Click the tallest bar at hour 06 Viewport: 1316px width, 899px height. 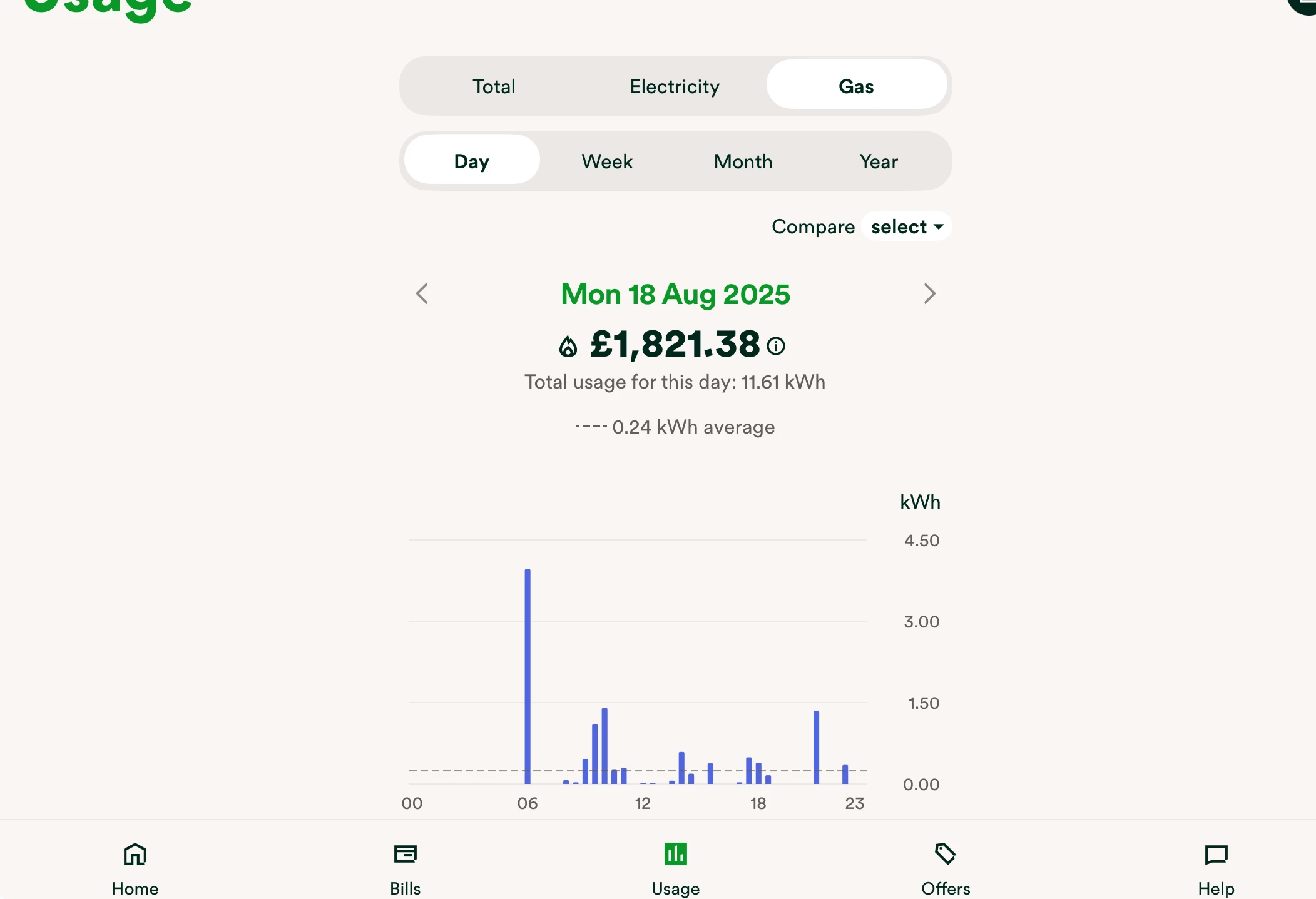pyautogui.click(x=528, y=676)
